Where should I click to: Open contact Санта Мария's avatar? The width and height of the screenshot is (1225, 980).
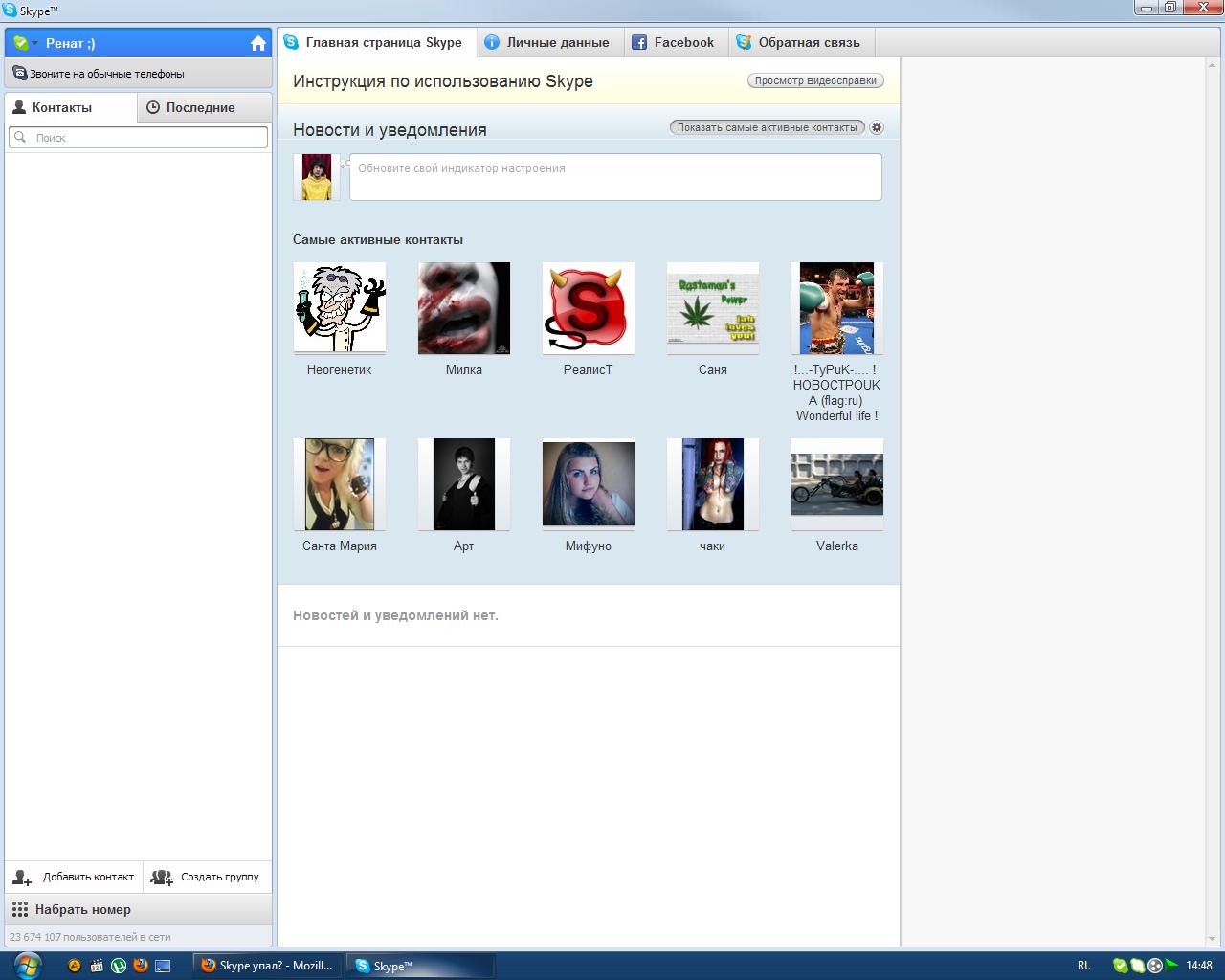(x=340, y=484)
